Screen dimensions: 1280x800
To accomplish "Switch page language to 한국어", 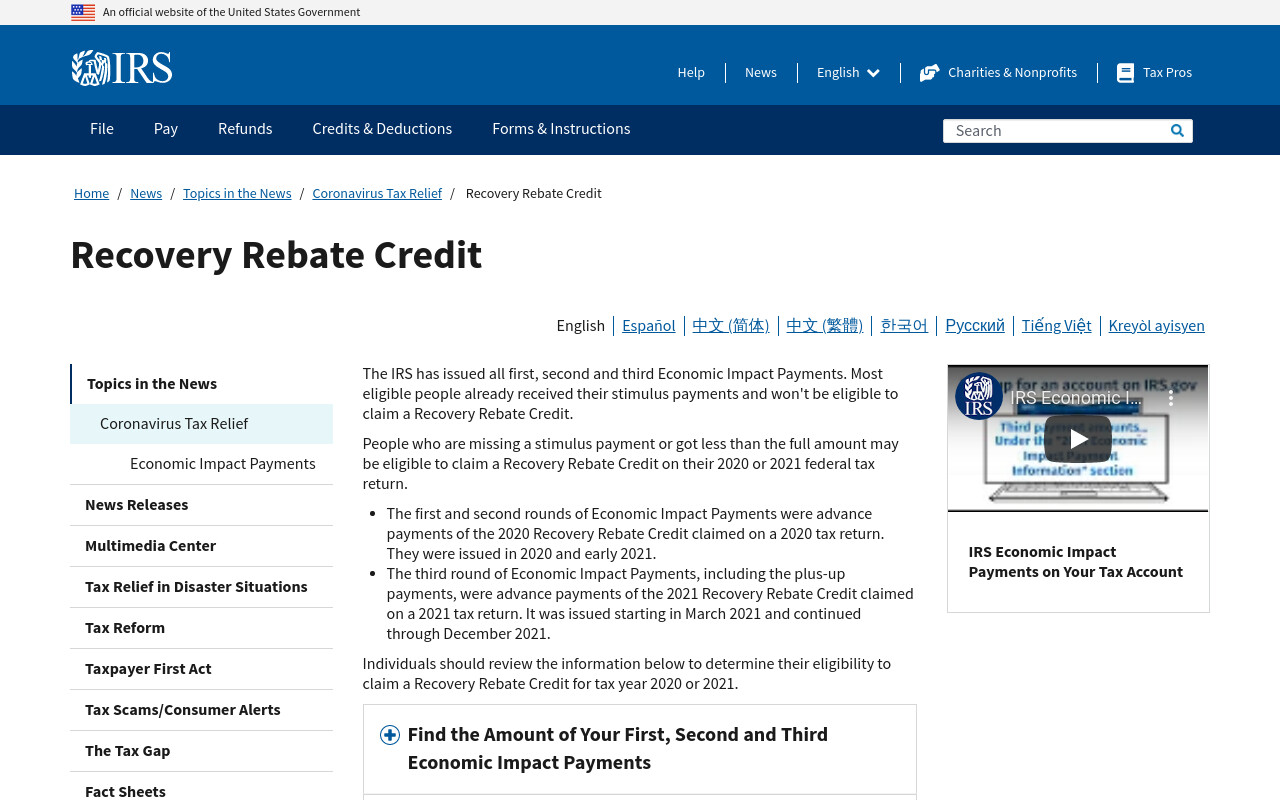I will [x=904, y=325].
